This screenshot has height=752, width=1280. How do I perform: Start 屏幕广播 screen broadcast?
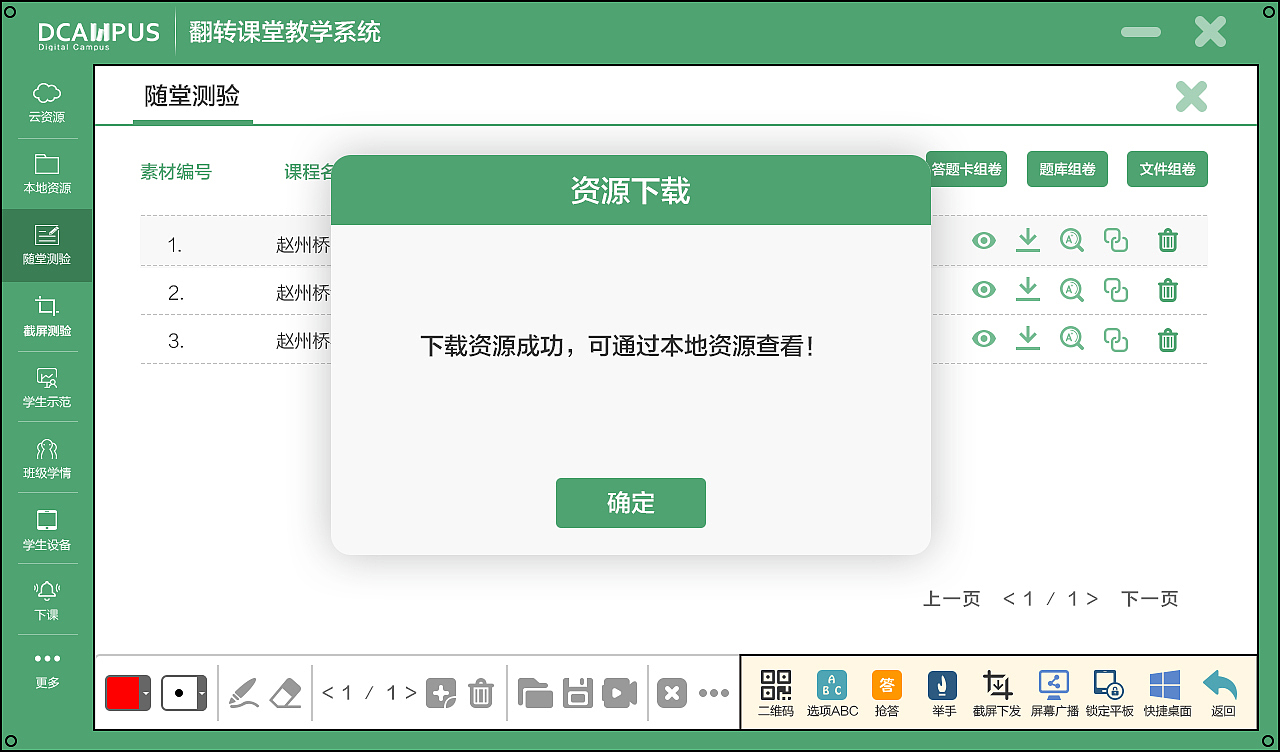[1053, 692]
